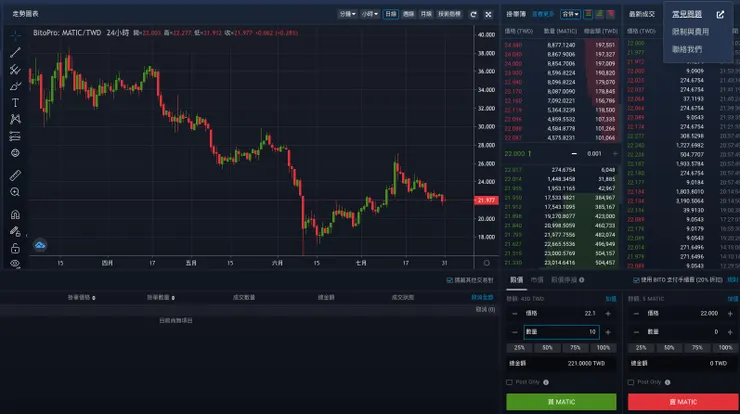This screenshot has width=740, height=414.
Task: Select the crosshair cursor tool
Action: pyautogui.click(x=15, y=35)
